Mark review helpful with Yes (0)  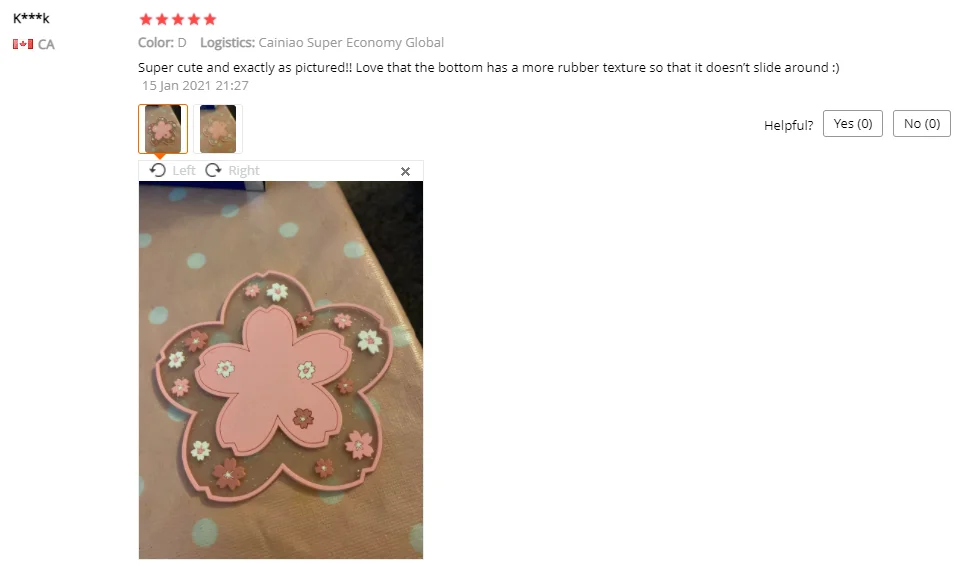[852, 124]
